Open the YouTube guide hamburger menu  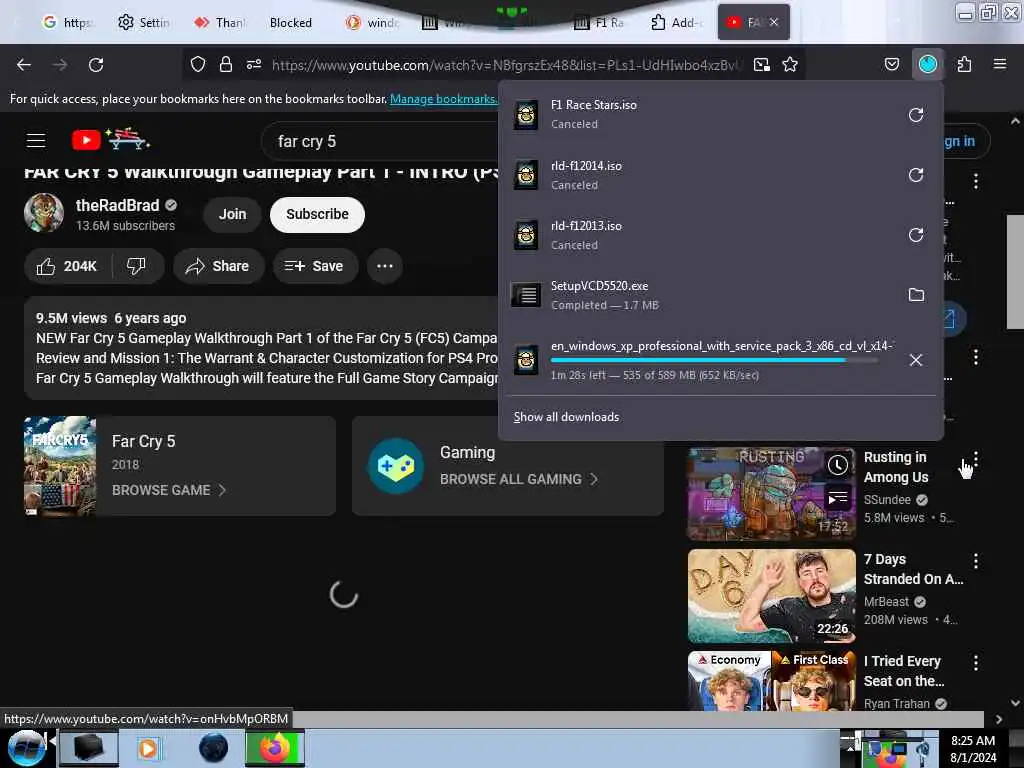tap(36, 140)
